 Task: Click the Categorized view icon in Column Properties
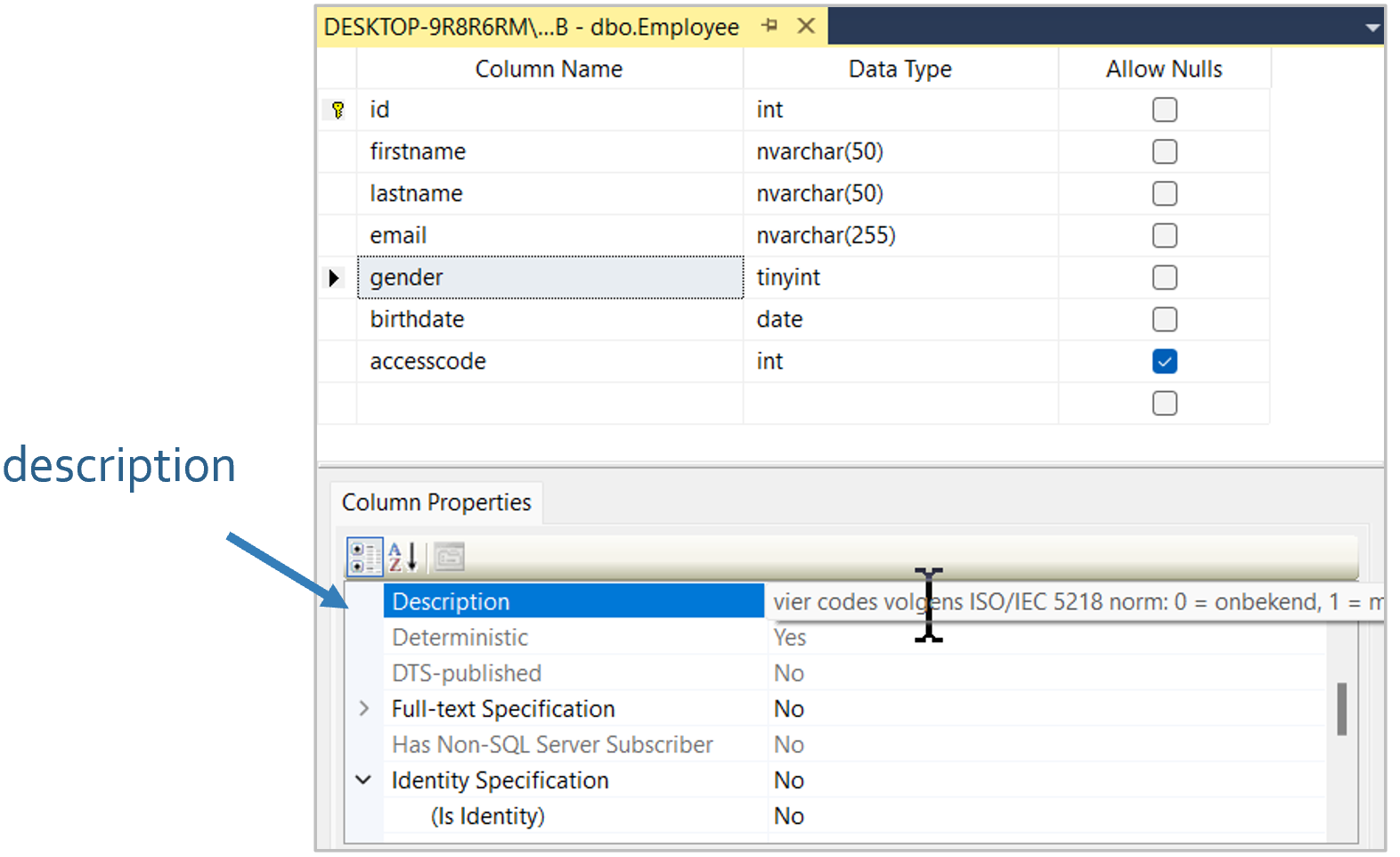click(364, 558)
